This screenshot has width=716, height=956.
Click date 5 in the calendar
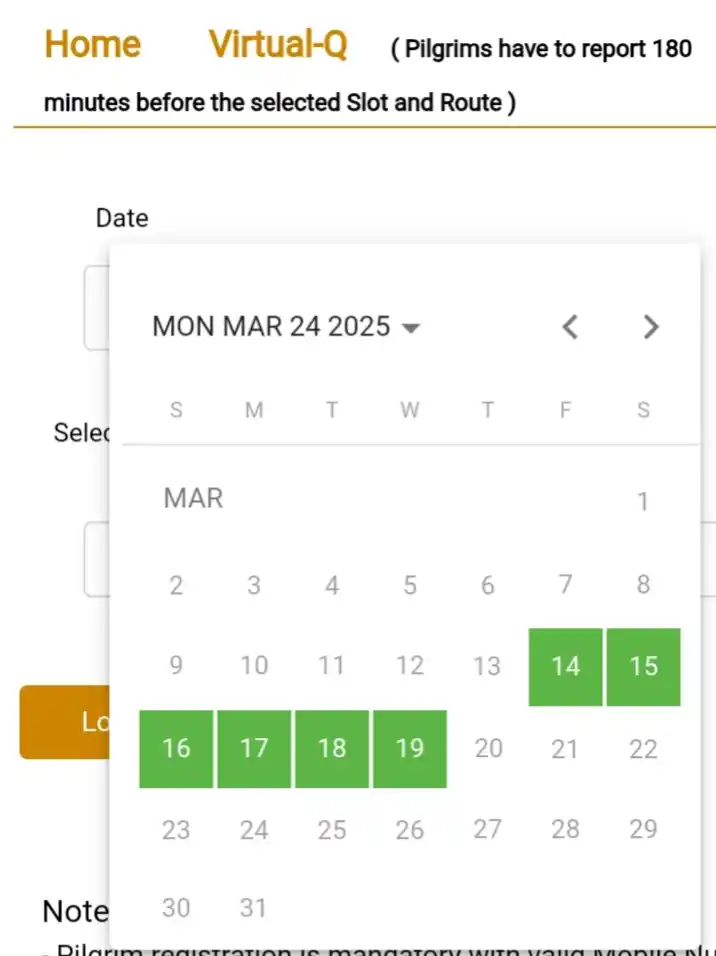click(410, 585)
